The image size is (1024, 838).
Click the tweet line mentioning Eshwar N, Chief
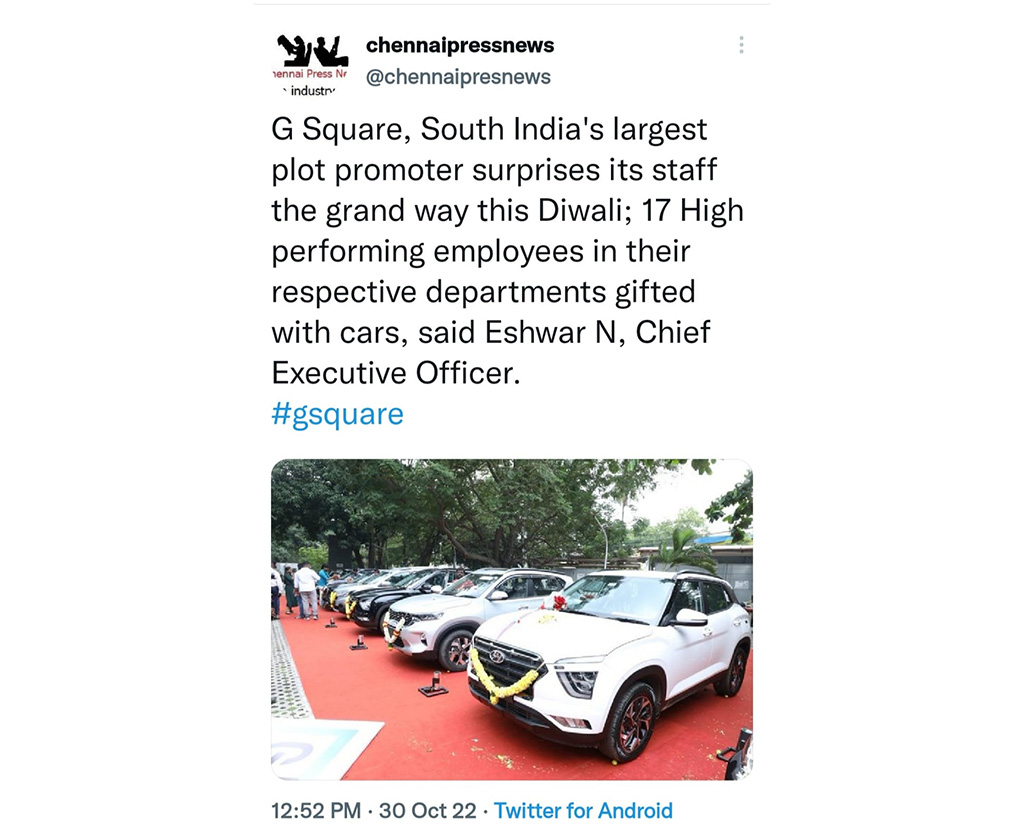(490, 332)
